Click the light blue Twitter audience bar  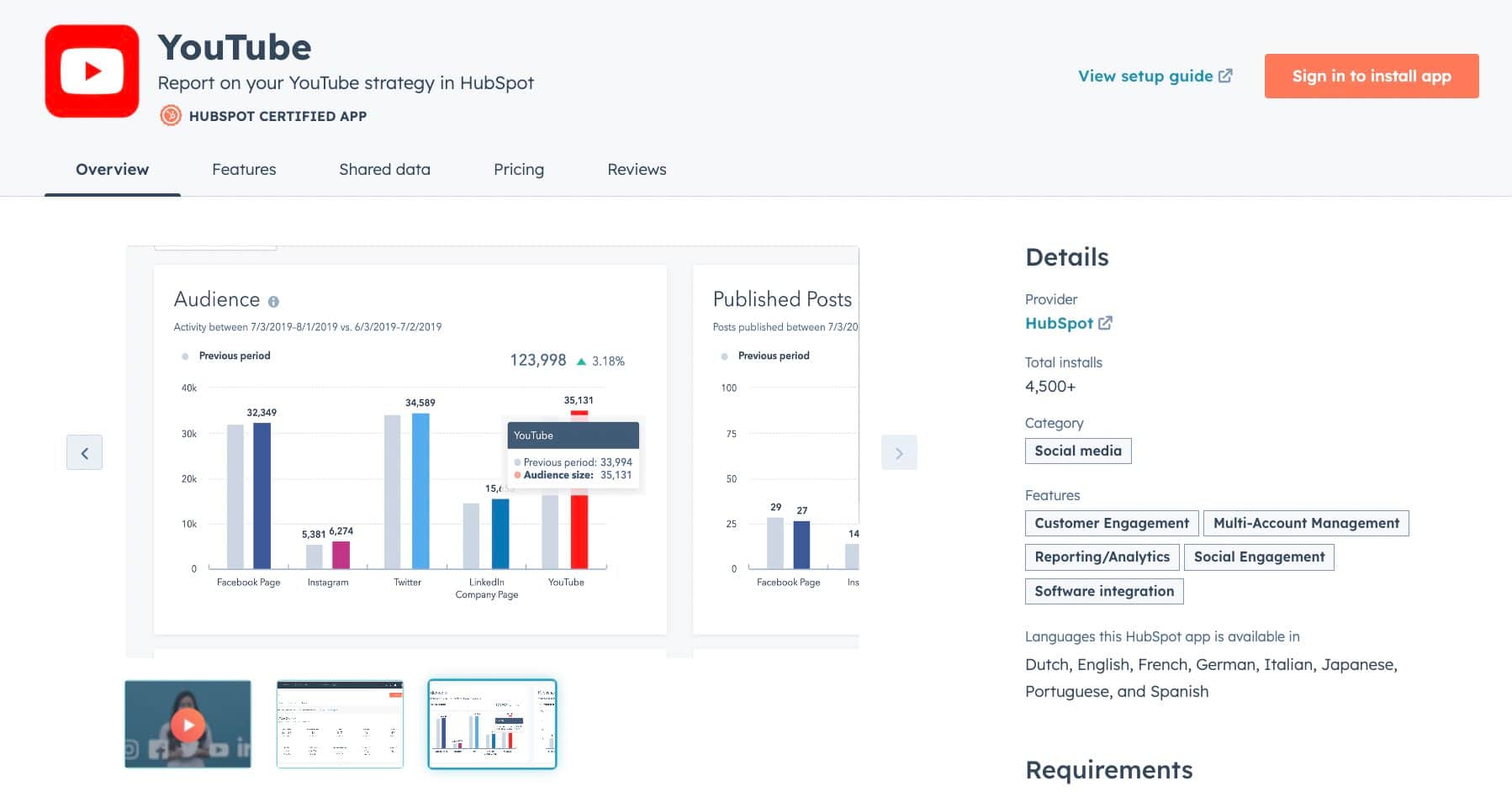point(420,491)
